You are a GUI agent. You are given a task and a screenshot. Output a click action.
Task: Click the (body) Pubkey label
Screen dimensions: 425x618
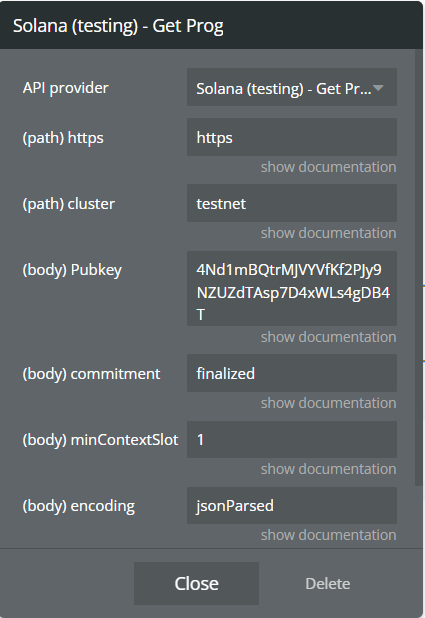tap(72, 270)
